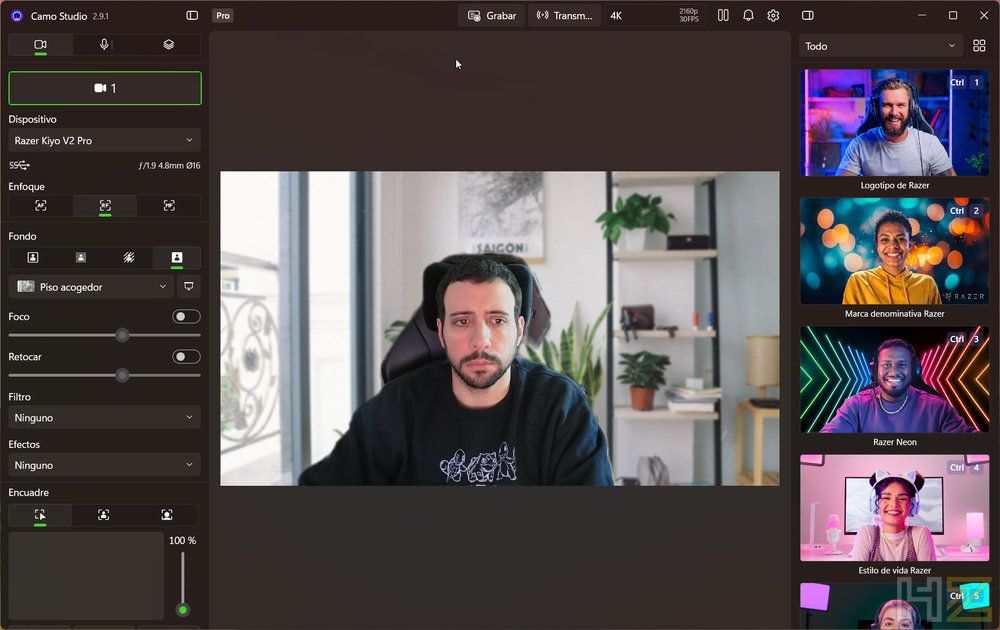Screen dimensions: 1000x630
Task: Select the third Enfoque focus mode icon
Action: click(169, 205)
